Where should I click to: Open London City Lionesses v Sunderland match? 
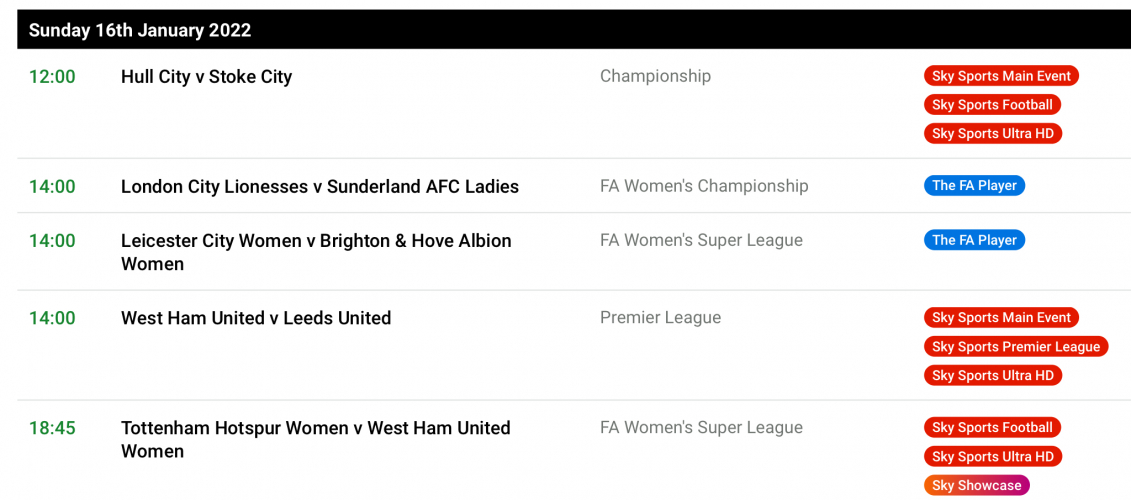pyautogui.click(x=319, y=186)
